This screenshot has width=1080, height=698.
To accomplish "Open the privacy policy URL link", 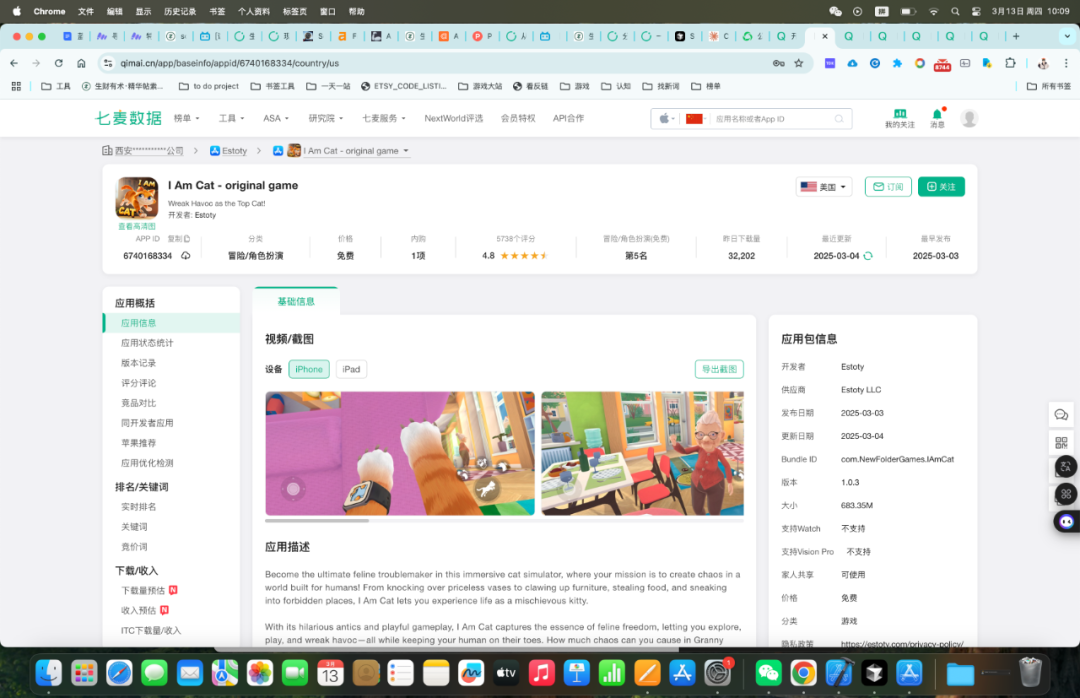I will pyautogui.click(x=902, y=644).
